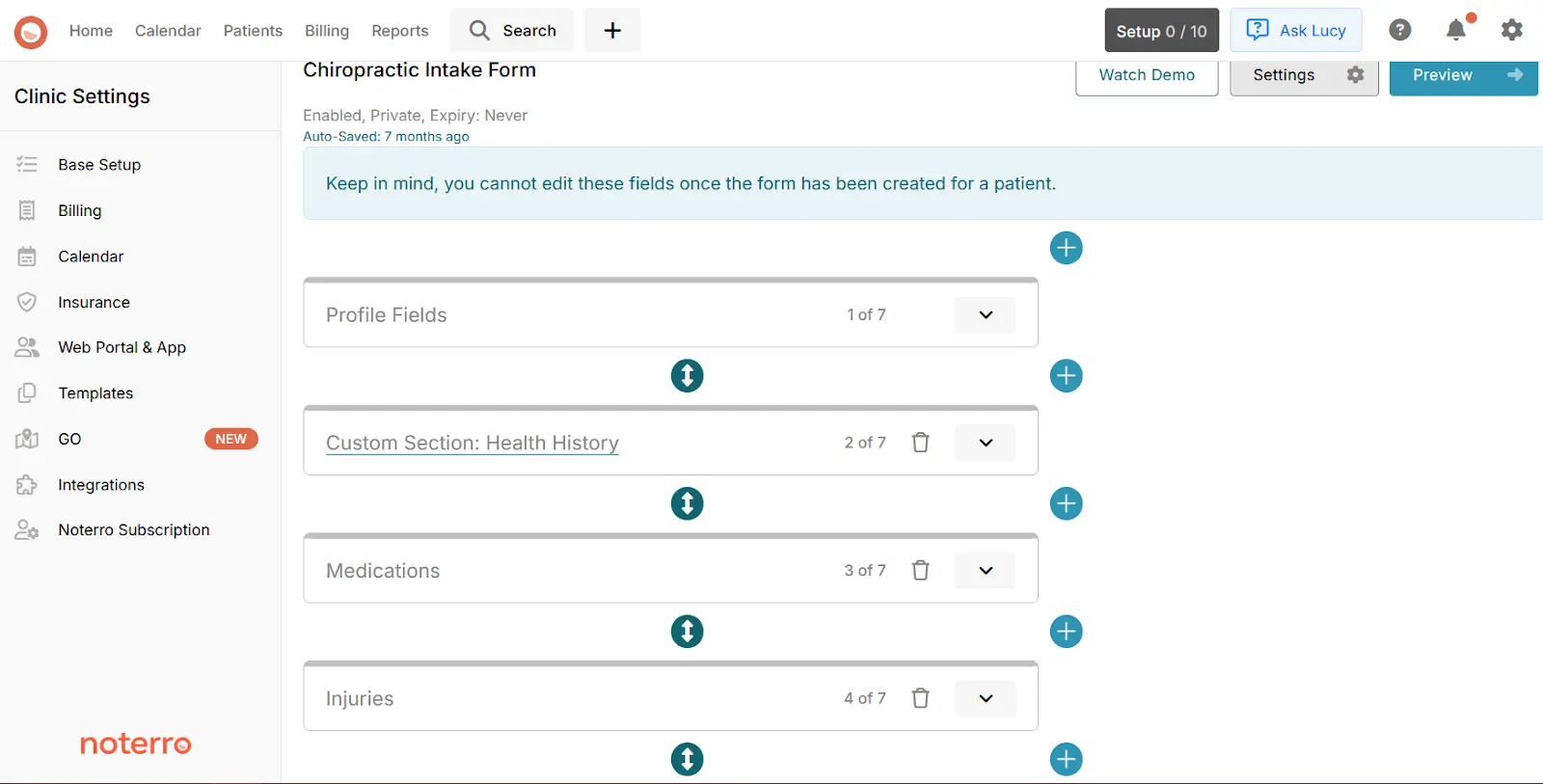Open Patients menu
The width and height of the screenshot is (1543, 784).
click(253, 31)
